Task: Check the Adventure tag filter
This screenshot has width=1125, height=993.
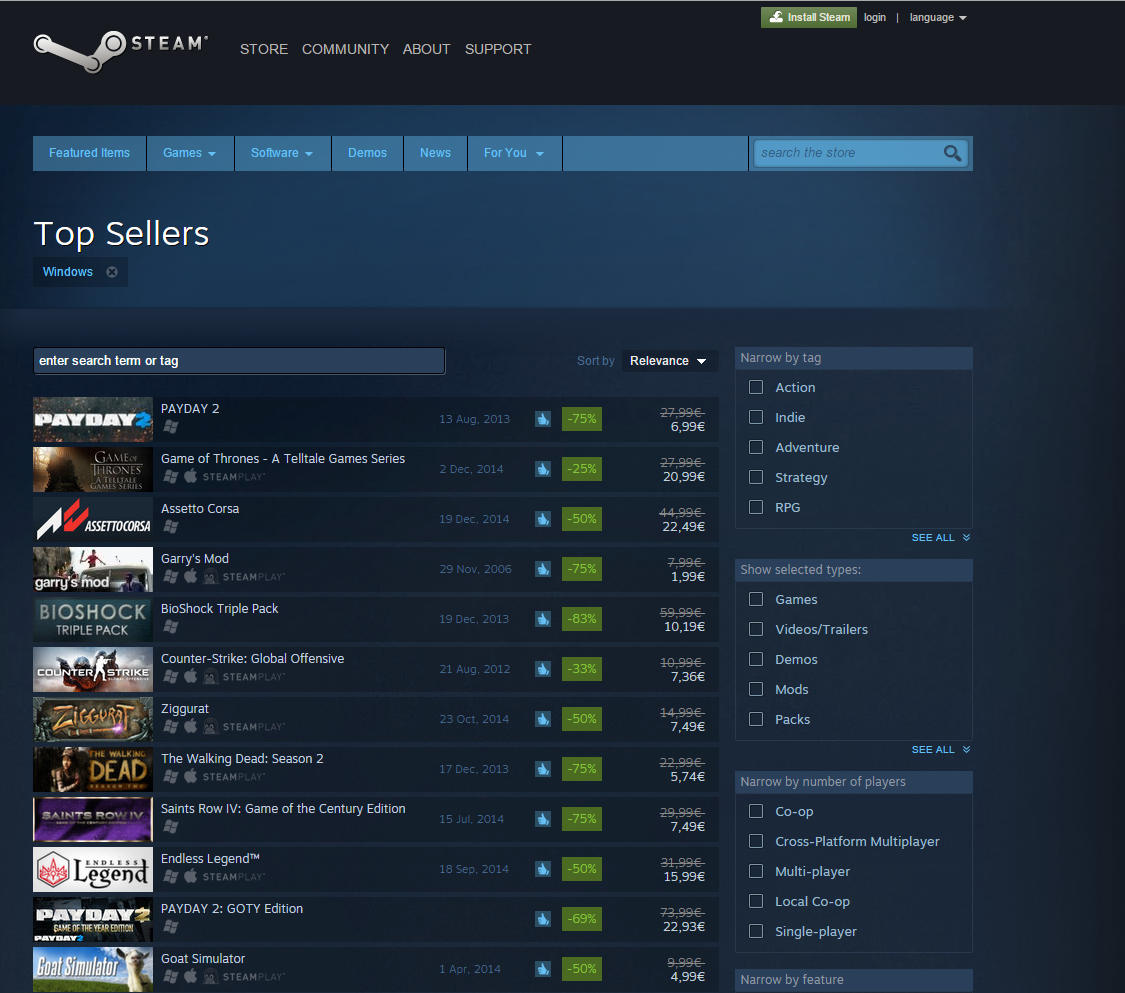Action: click(756, 447)
